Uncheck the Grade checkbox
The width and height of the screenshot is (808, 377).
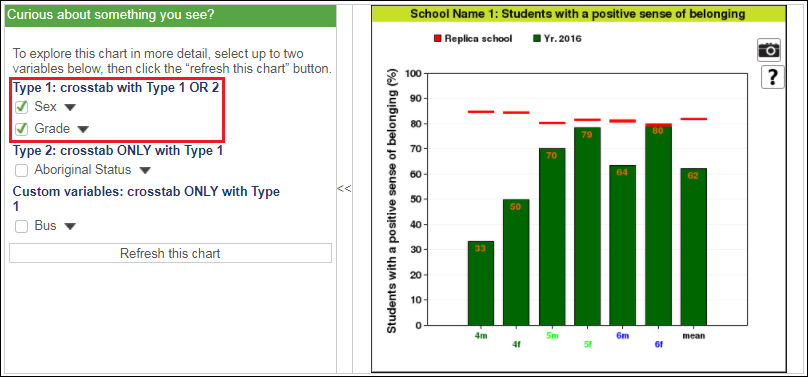21,129
